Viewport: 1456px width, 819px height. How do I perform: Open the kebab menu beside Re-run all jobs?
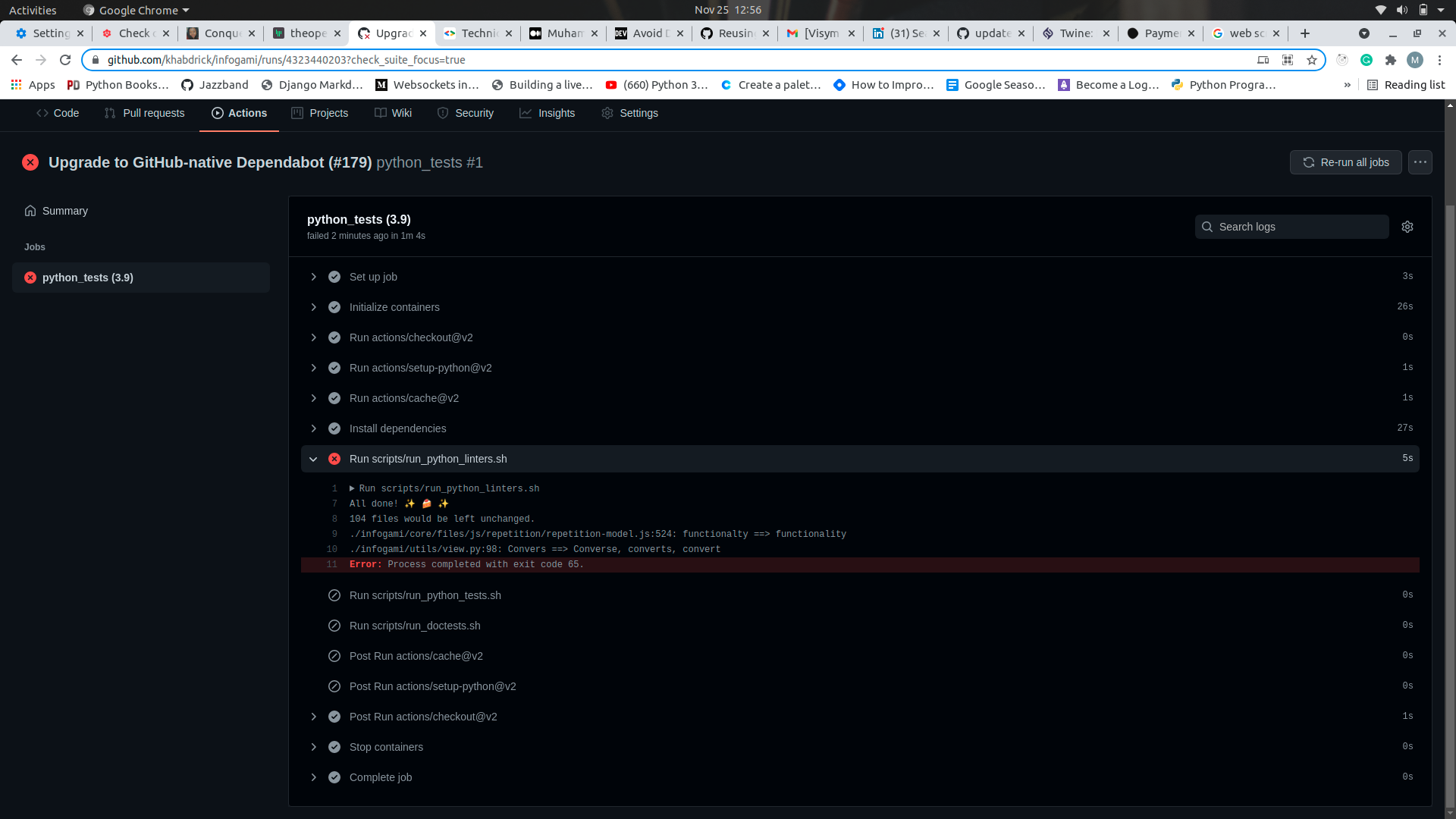click(x=1420, y=162)
